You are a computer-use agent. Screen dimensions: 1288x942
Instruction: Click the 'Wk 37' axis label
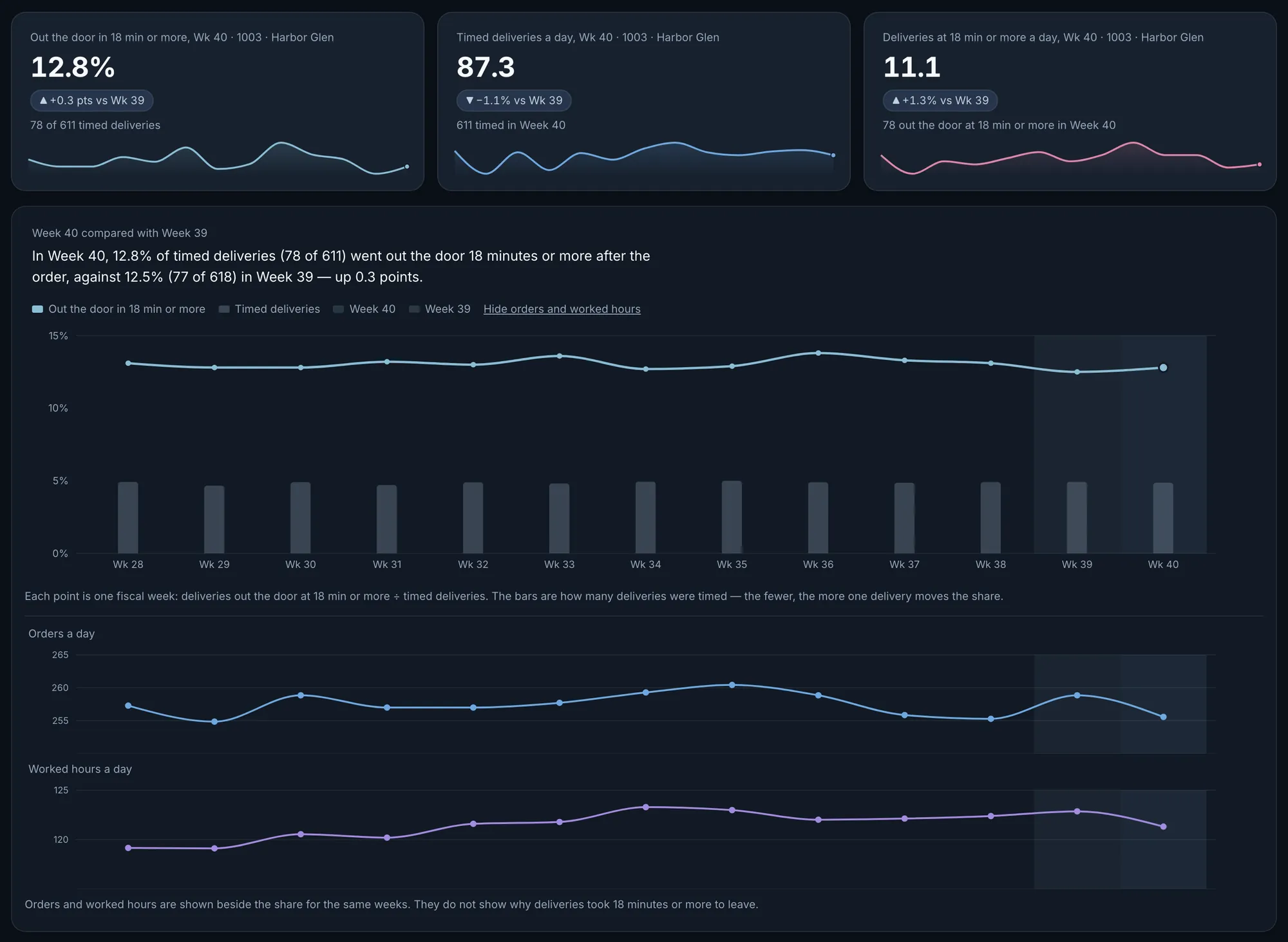click(x=904, y=565)
